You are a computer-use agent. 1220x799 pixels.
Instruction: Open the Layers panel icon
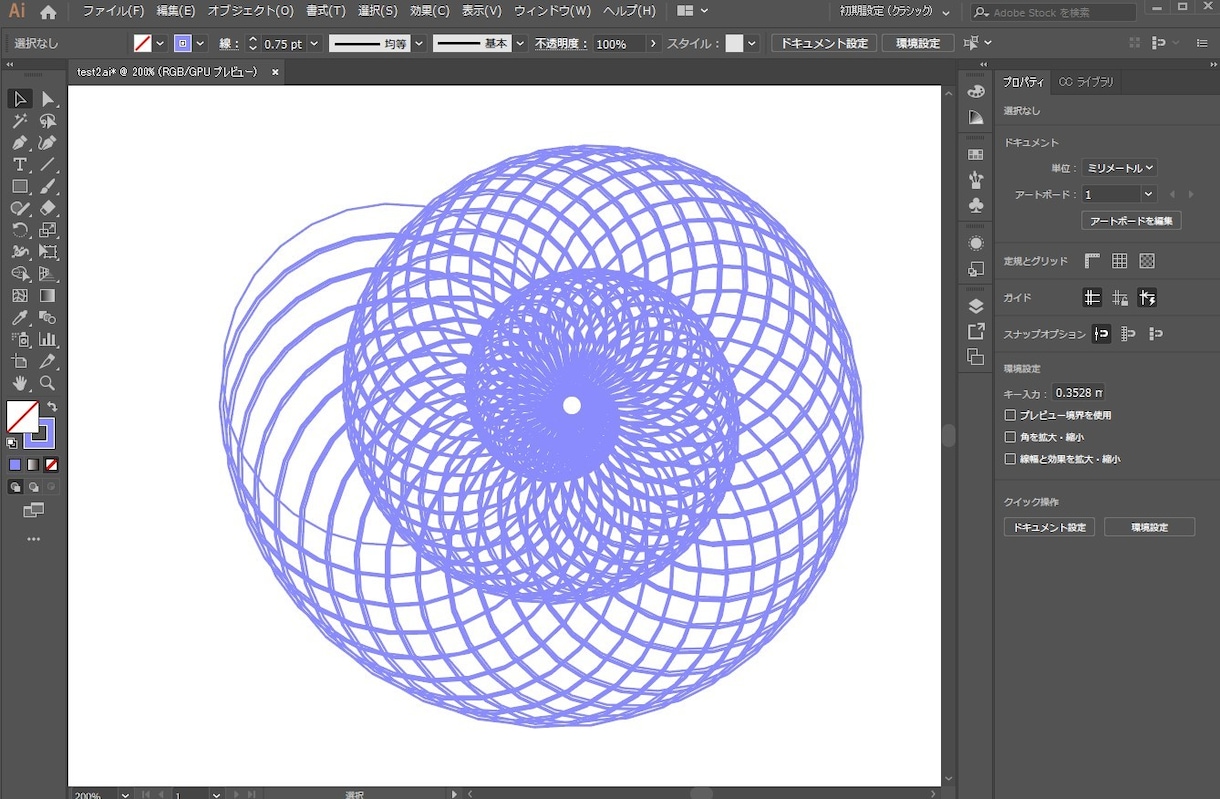[x=976, y=306]
